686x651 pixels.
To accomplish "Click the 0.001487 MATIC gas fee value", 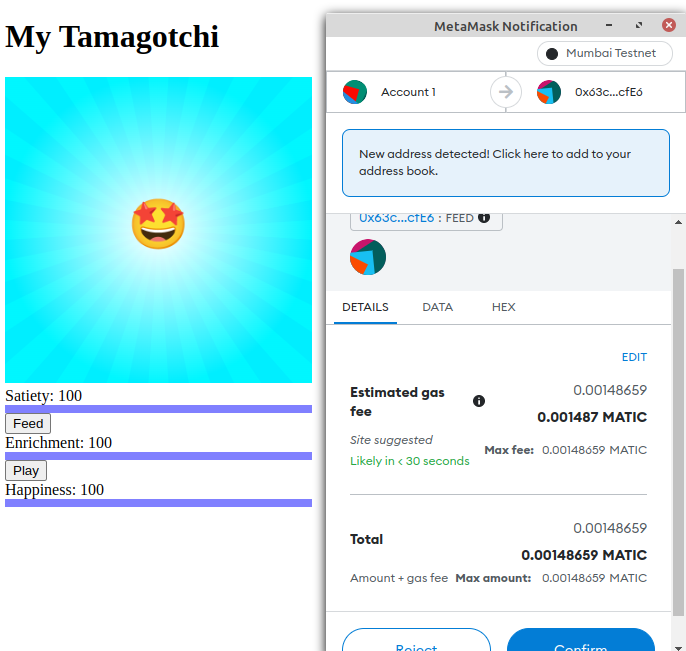I will pos(592,417).
